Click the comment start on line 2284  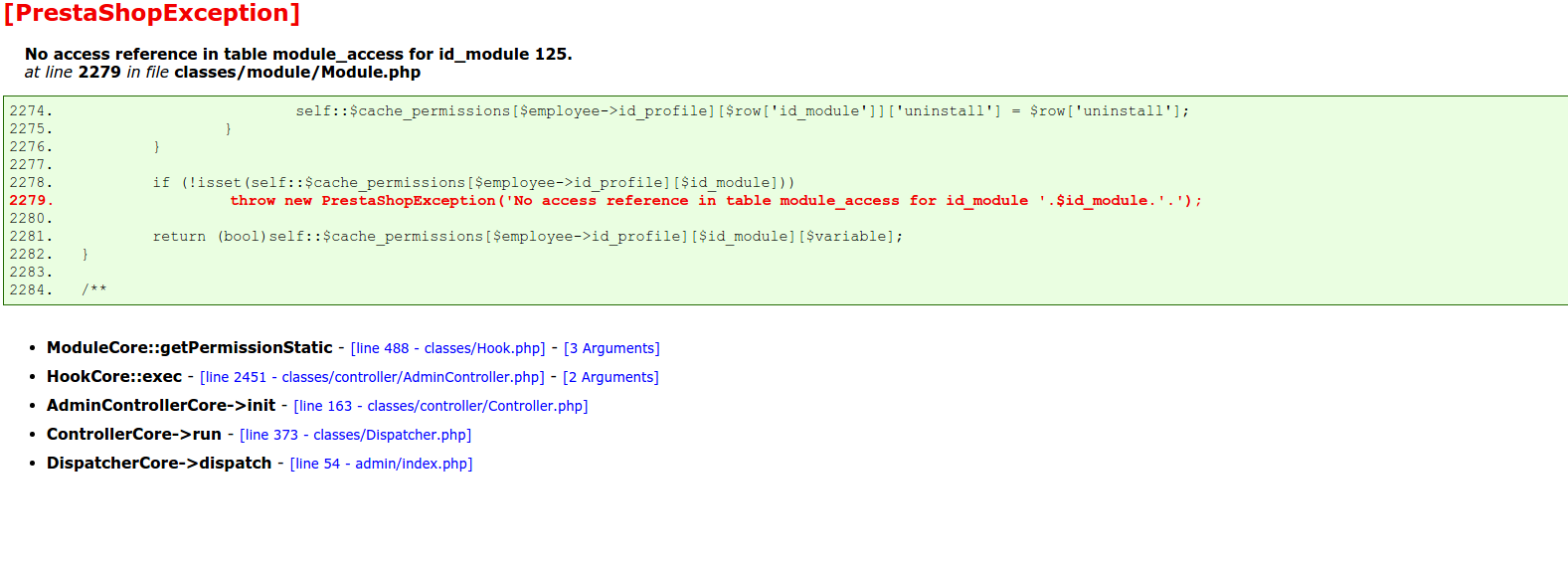pos(94,290)
